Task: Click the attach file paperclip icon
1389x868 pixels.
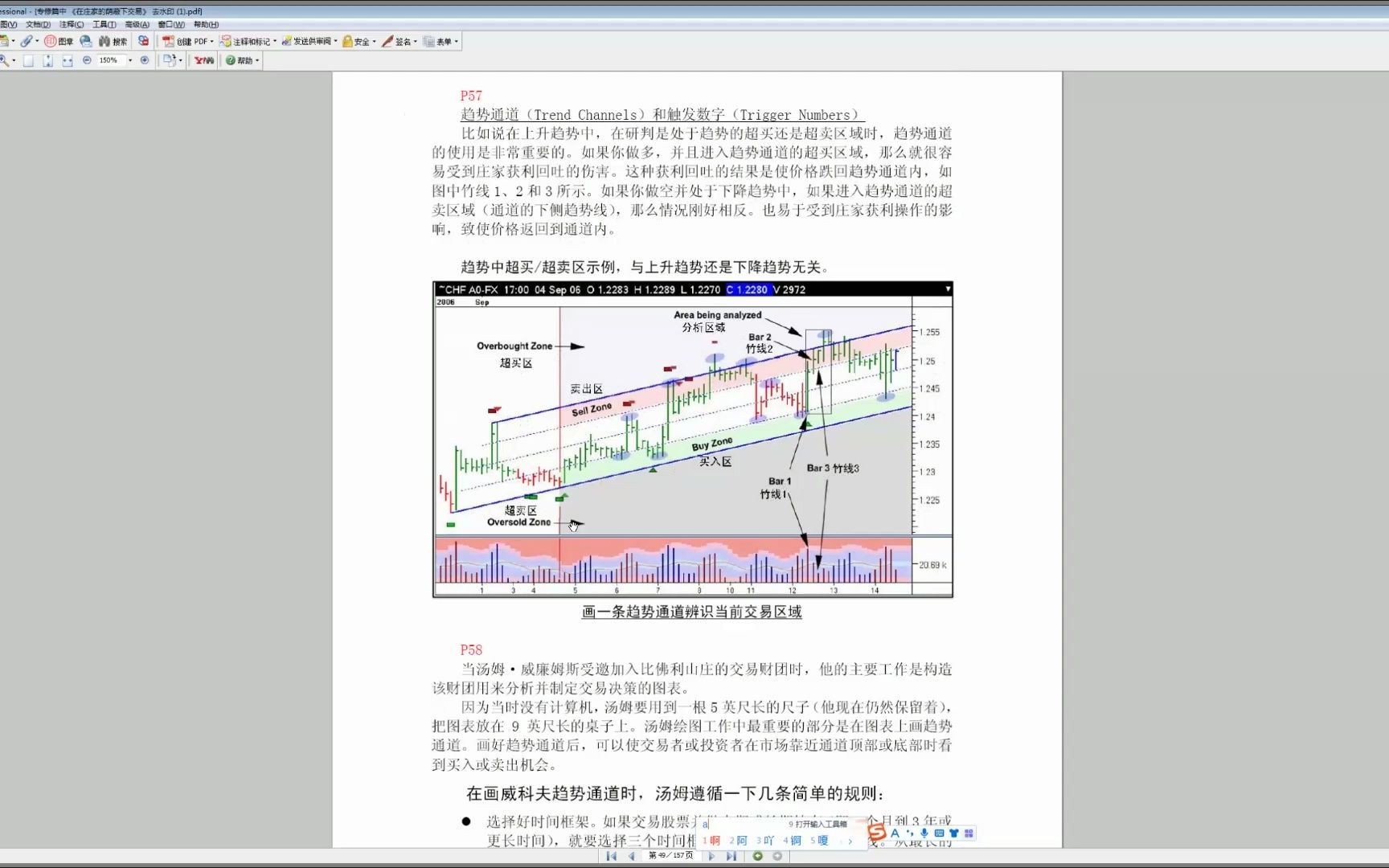Action: [27, 41]
